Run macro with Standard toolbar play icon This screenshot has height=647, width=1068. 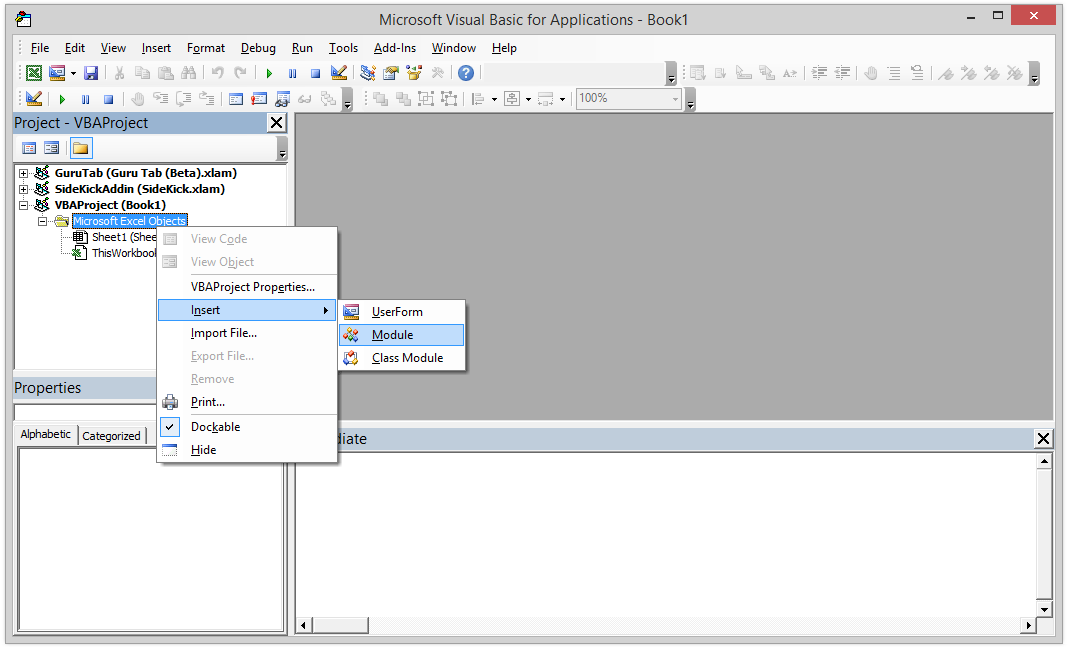(269, 73)
